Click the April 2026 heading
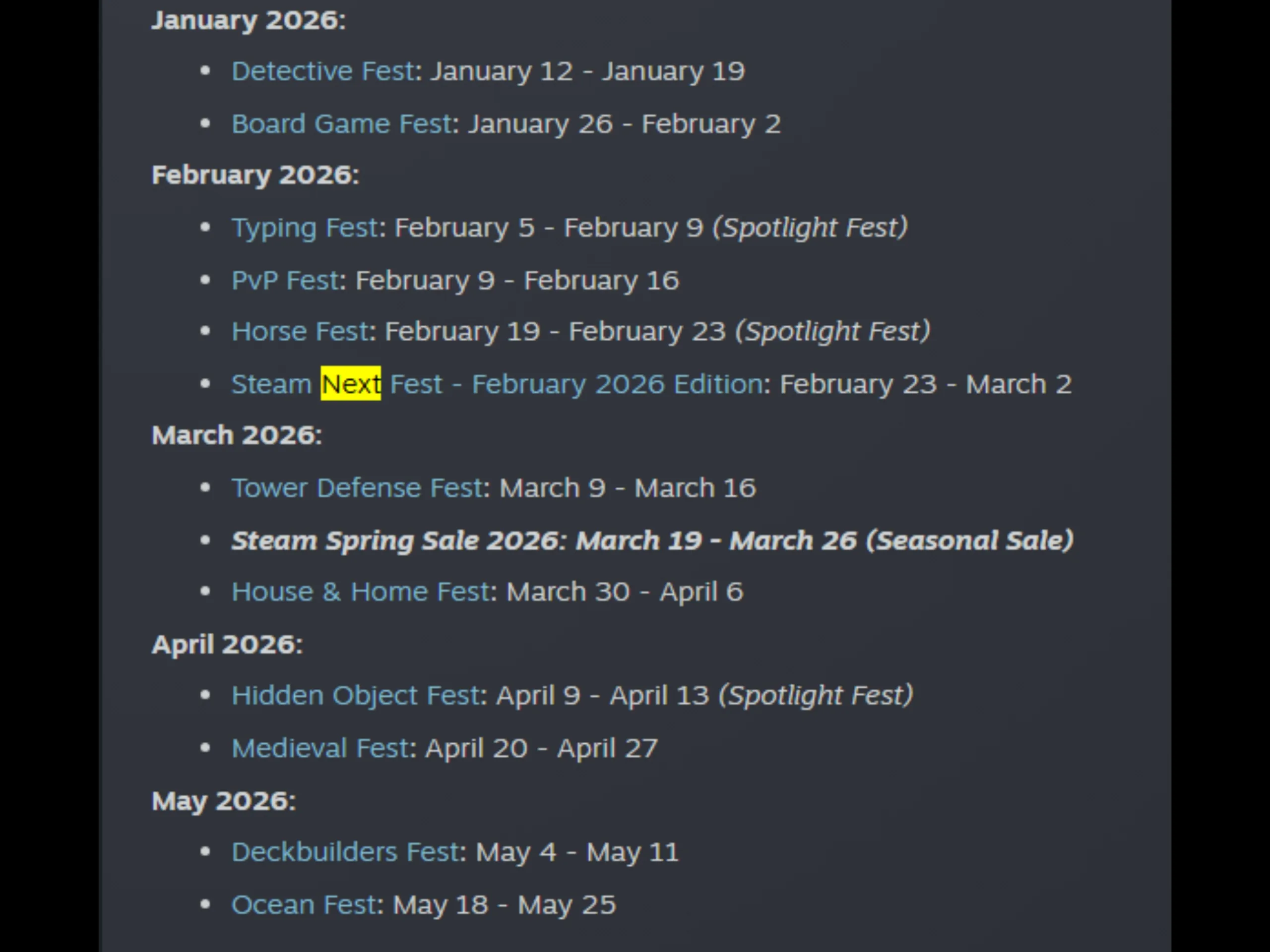 (x=227, y=645)
